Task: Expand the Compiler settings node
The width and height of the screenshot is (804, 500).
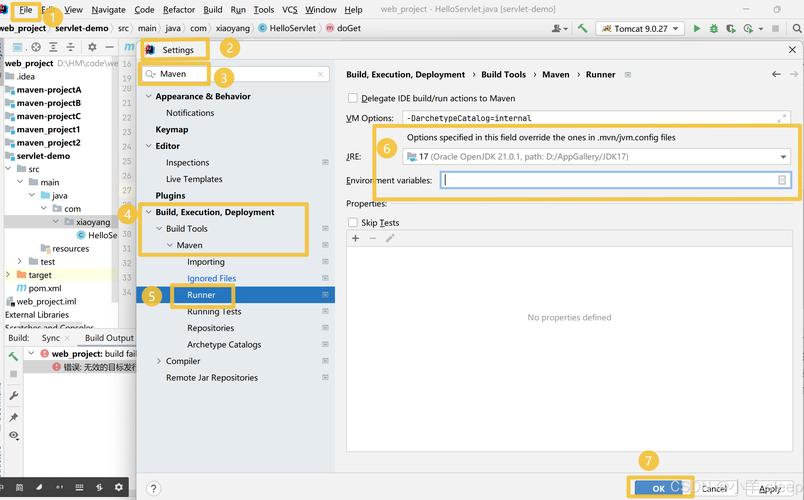Action: tap(158, 361)
